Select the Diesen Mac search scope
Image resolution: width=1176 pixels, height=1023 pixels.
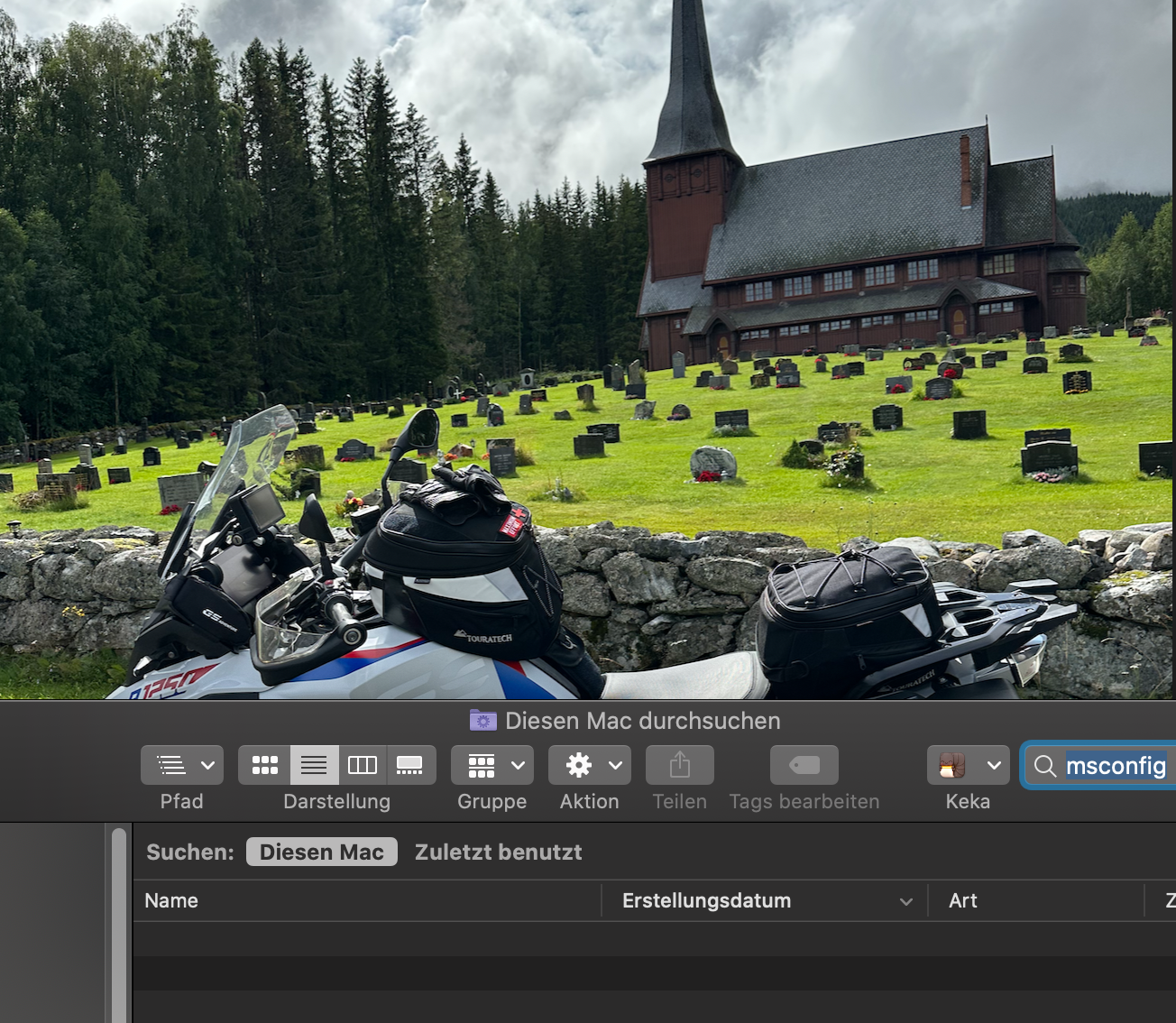(x=322, y=852)
